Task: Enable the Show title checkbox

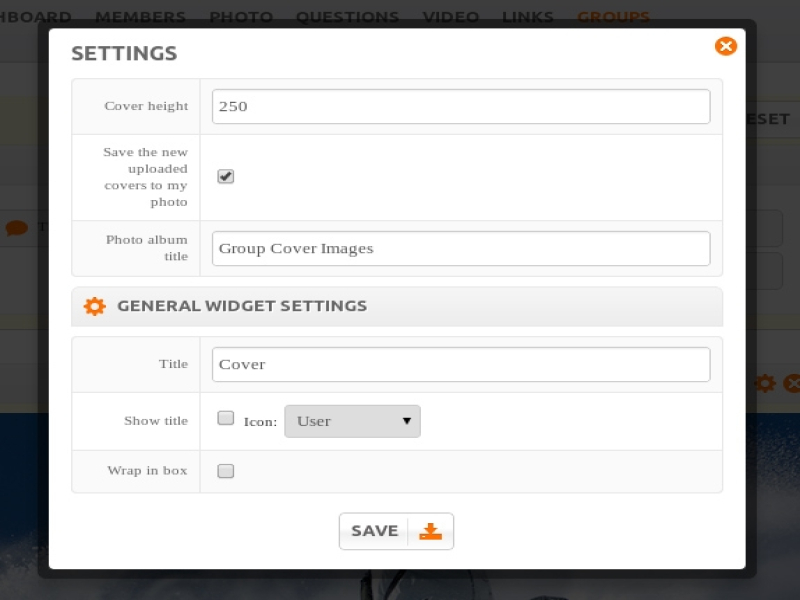Action: [x=226, y=419]
